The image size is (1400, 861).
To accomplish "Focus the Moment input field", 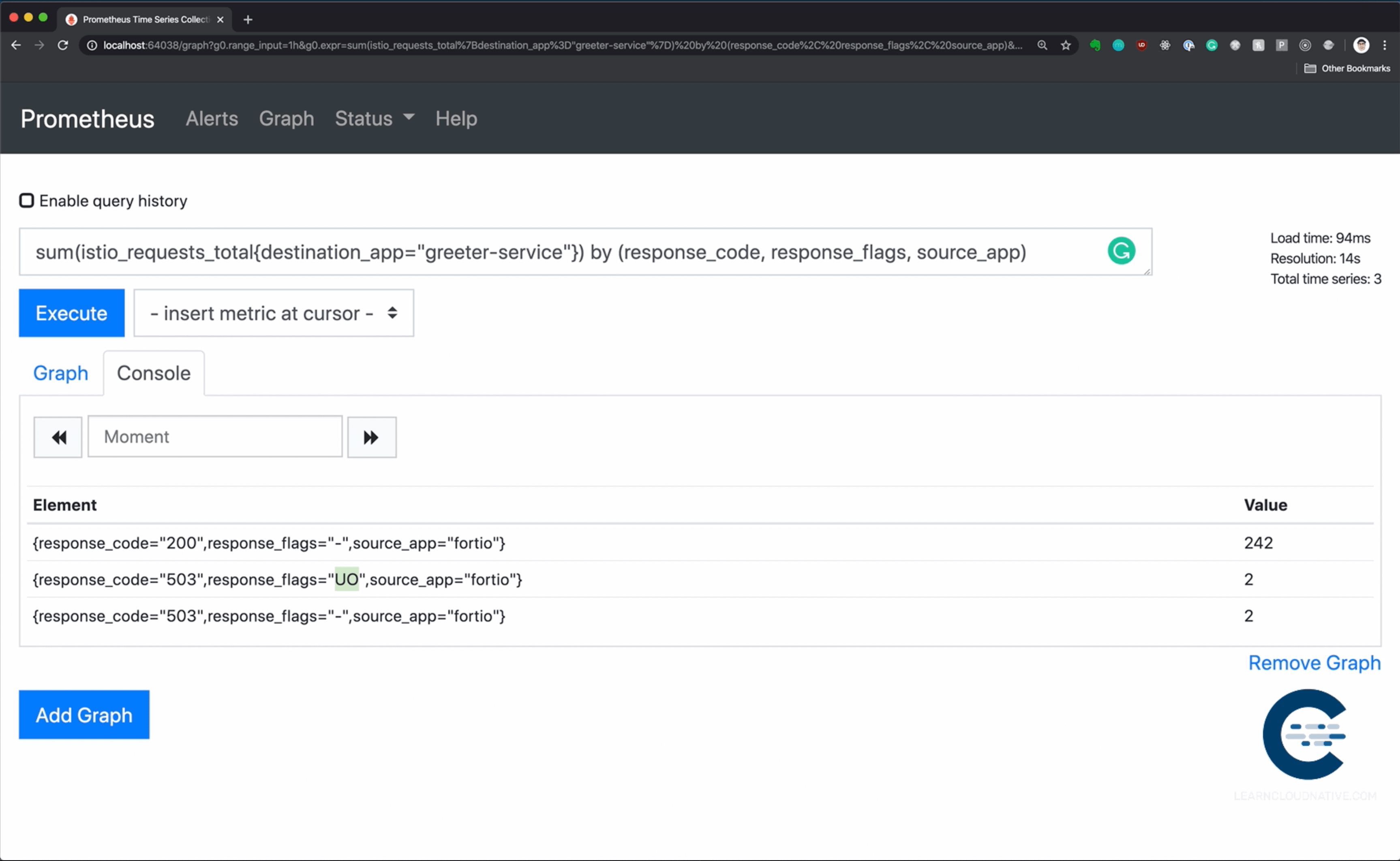I will pos(215,436).
